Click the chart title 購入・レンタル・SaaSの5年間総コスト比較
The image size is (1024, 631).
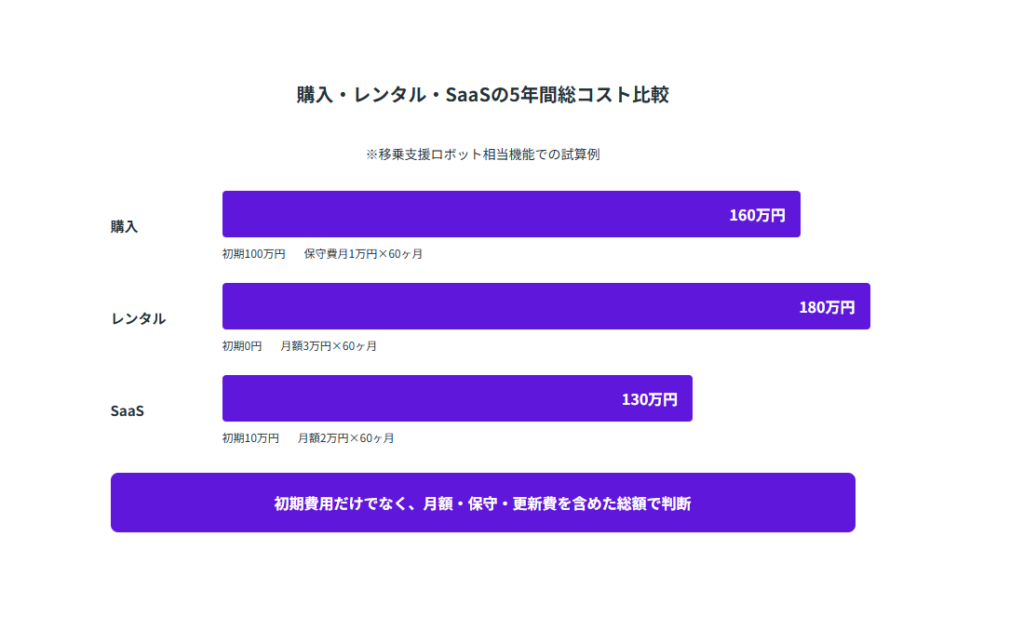click(482, 96)
